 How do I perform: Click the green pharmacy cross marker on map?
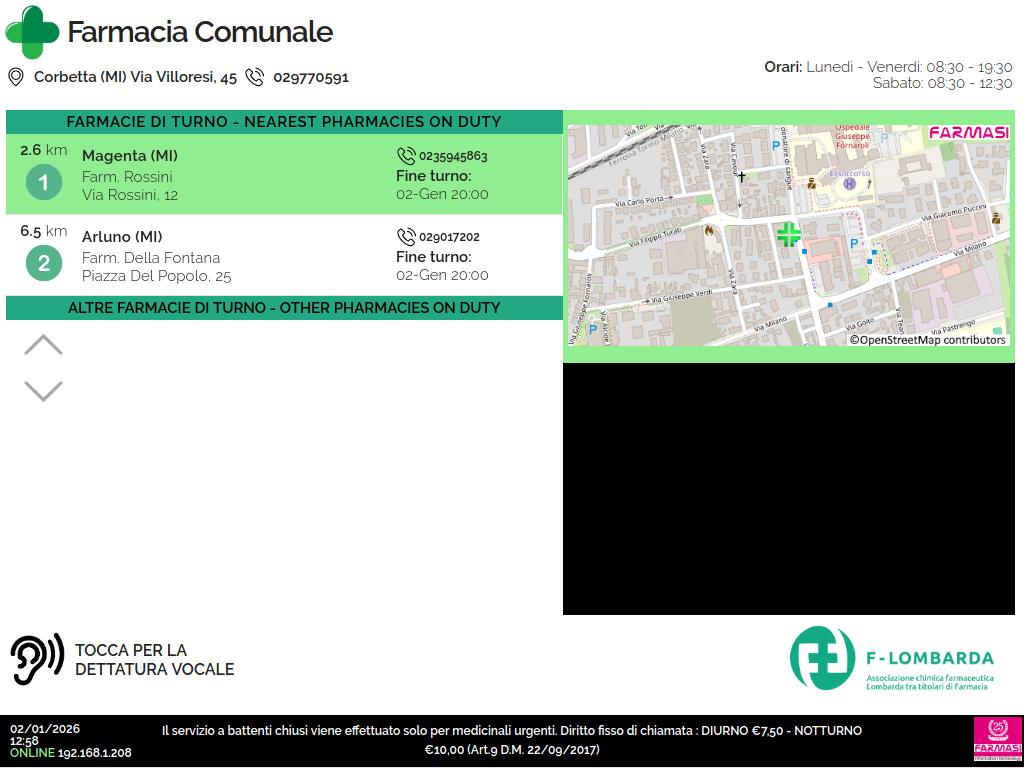pyautogui.click(x=789, y=235)
